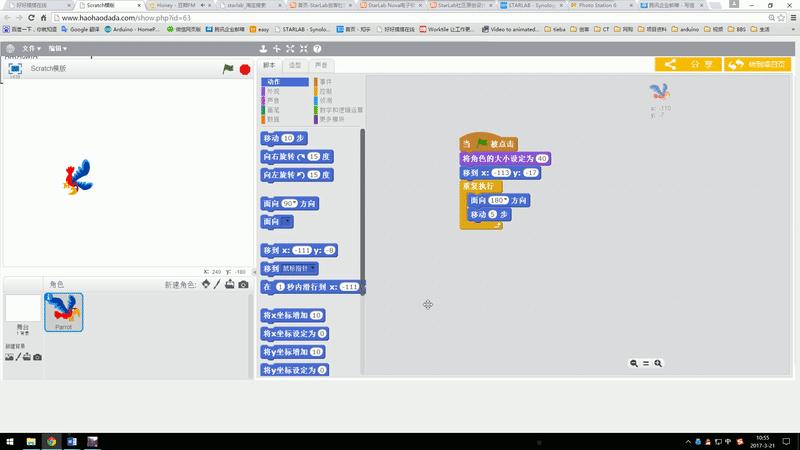This screenshot has height=450, width=800.
Task: Open Word from the taskbar
Action: click(72, 441)
